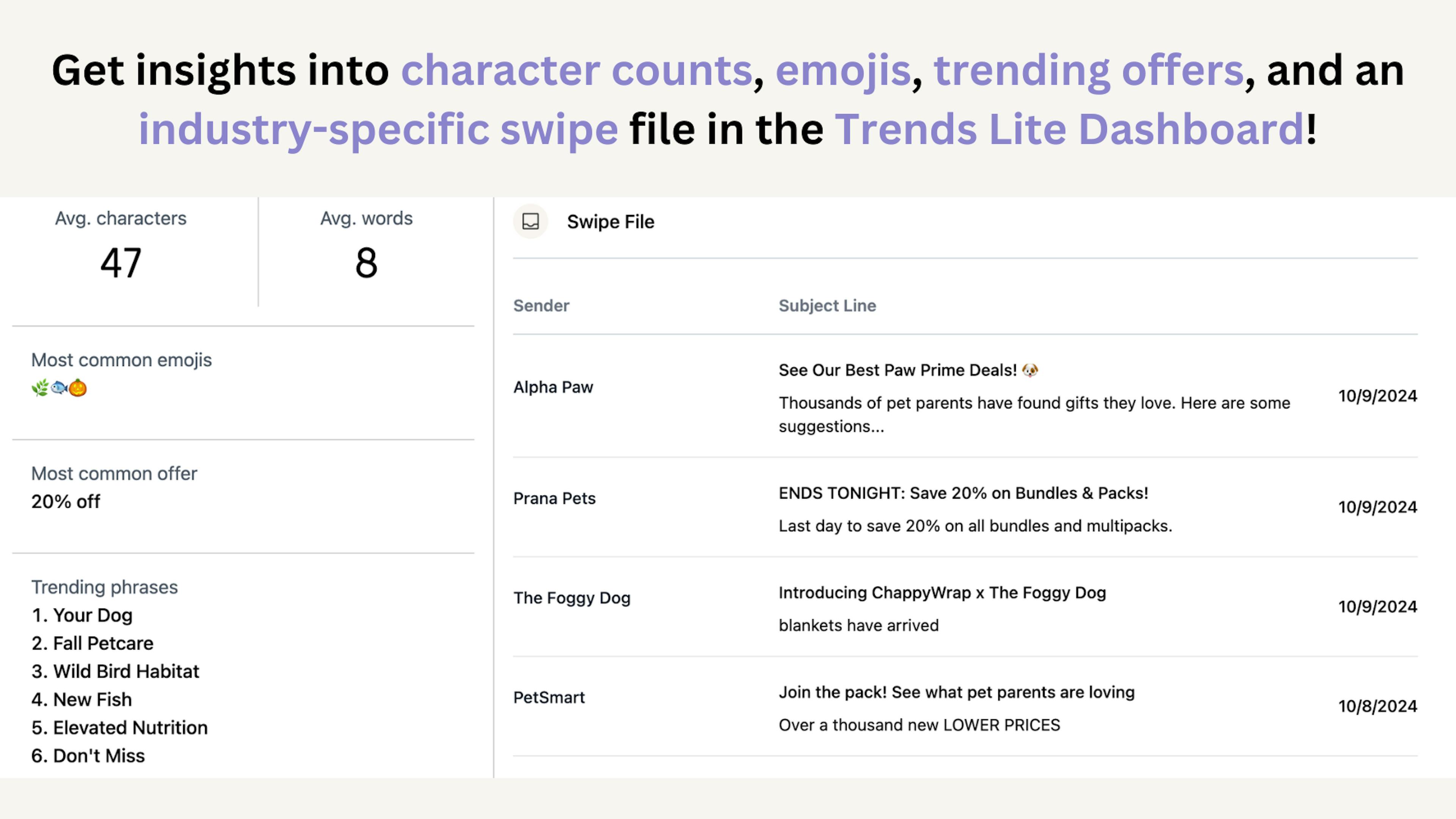Click the dog emoji in Alpha Paw subject
This screenshot has height=819, width=1456.
(x=1030, y=370)
